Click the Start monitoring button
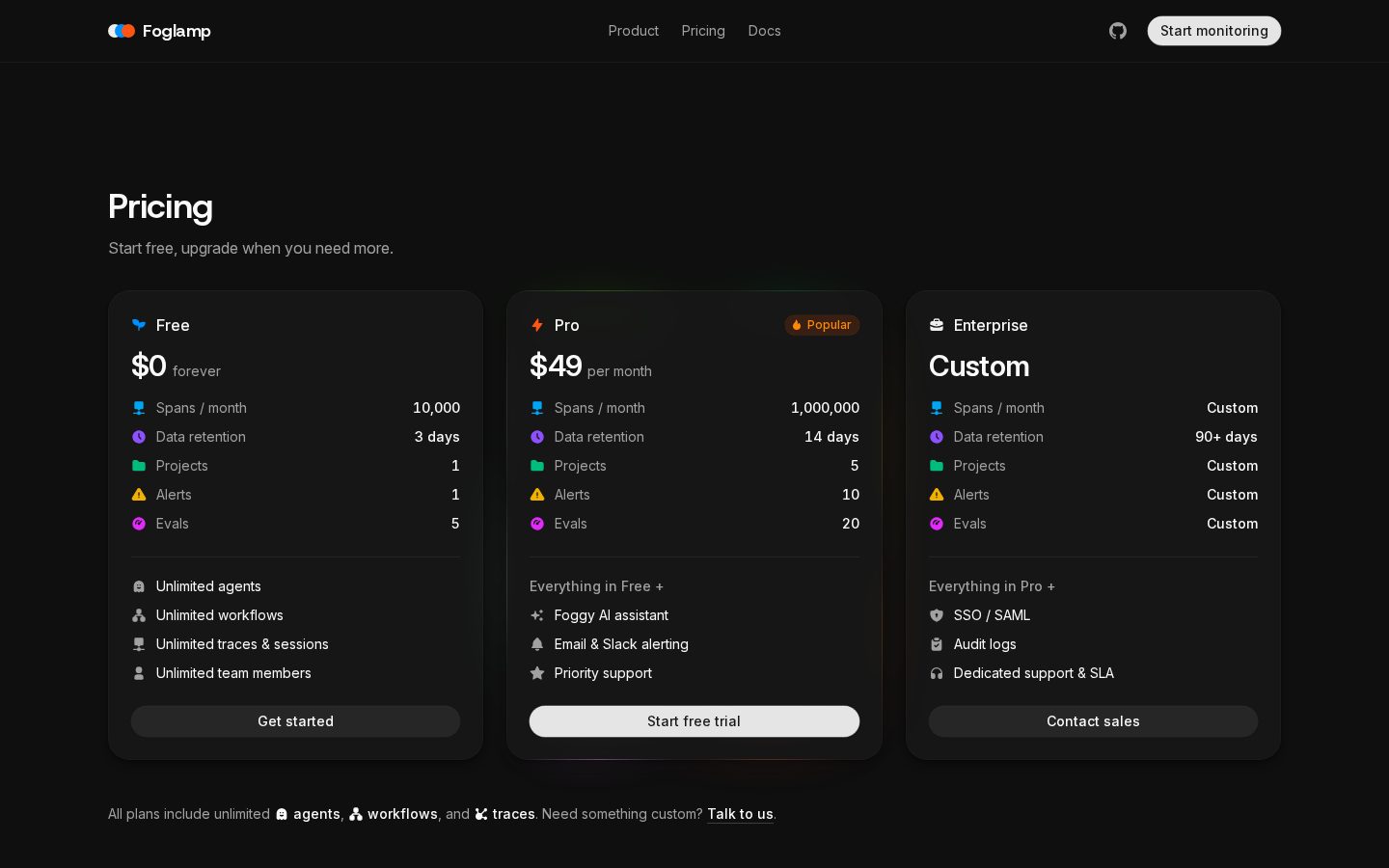Viewport: 1389px width, 868px height. pos(1214,31)
